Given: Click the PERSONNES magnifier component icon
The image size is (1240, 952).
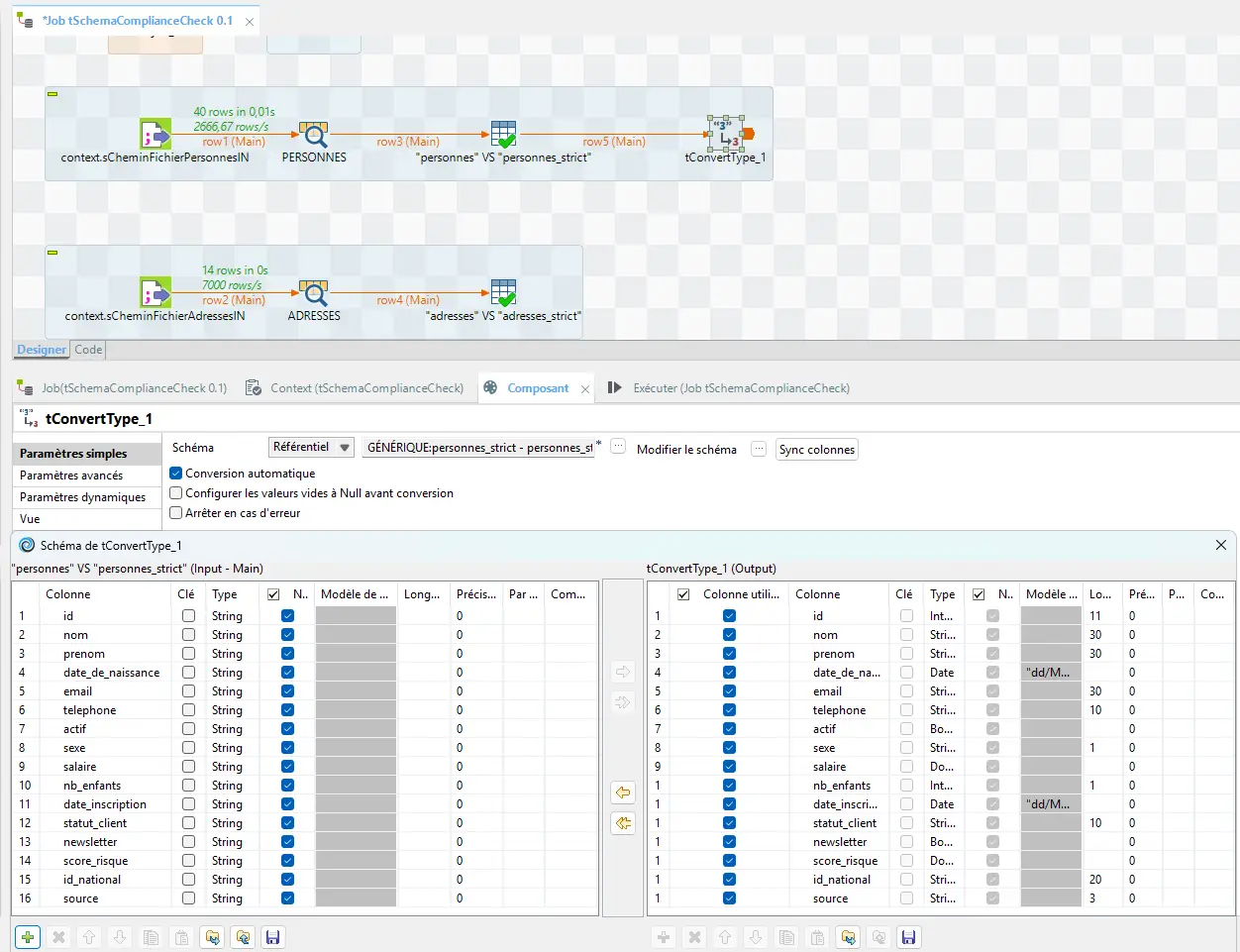Looking at the screenshot, I should 314,135.
